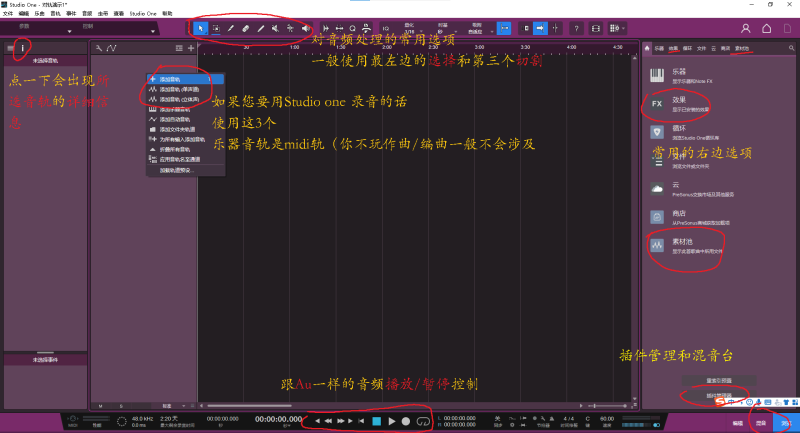The width and height of the screenshot is (800, 433).
Task: Select the Arrow tool in the toolbar
Action: click(200, 27)
